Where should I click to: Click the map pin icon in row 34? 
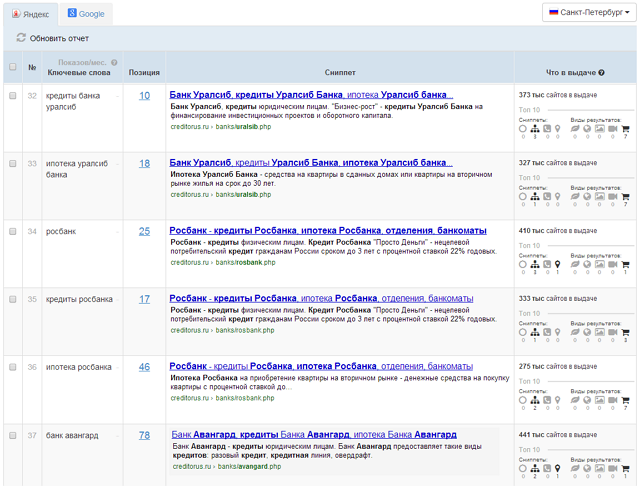[x=558, y=264]
